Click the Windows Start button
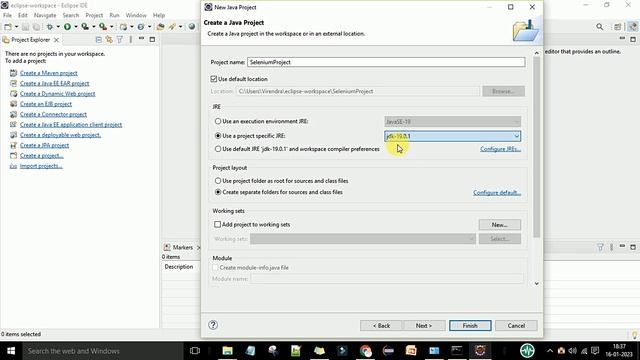This screenshot has height=360, width=640. (x=11, y=351)
